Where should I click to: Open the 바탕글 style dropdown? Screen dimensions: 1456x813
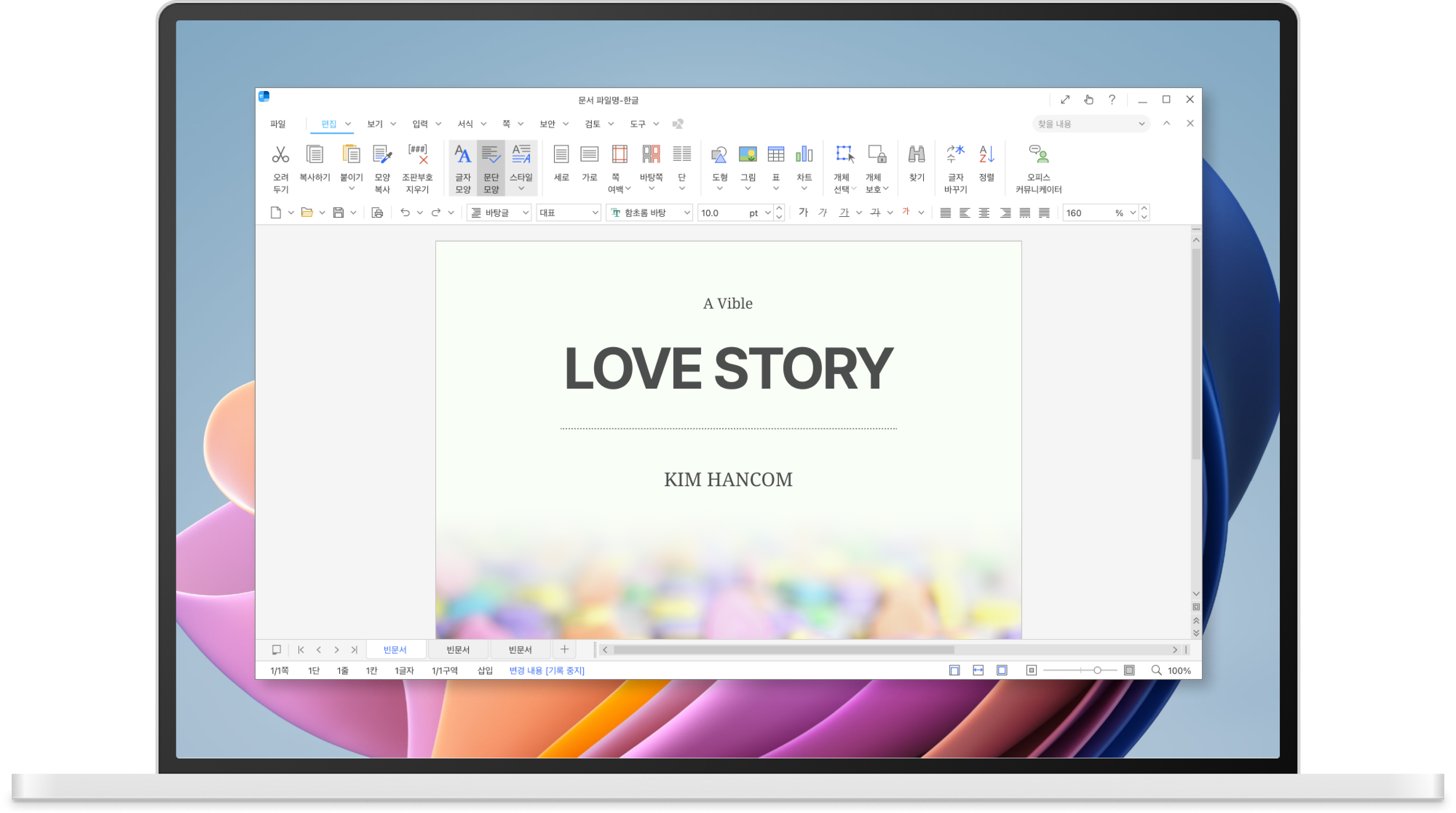pos(525,213)
